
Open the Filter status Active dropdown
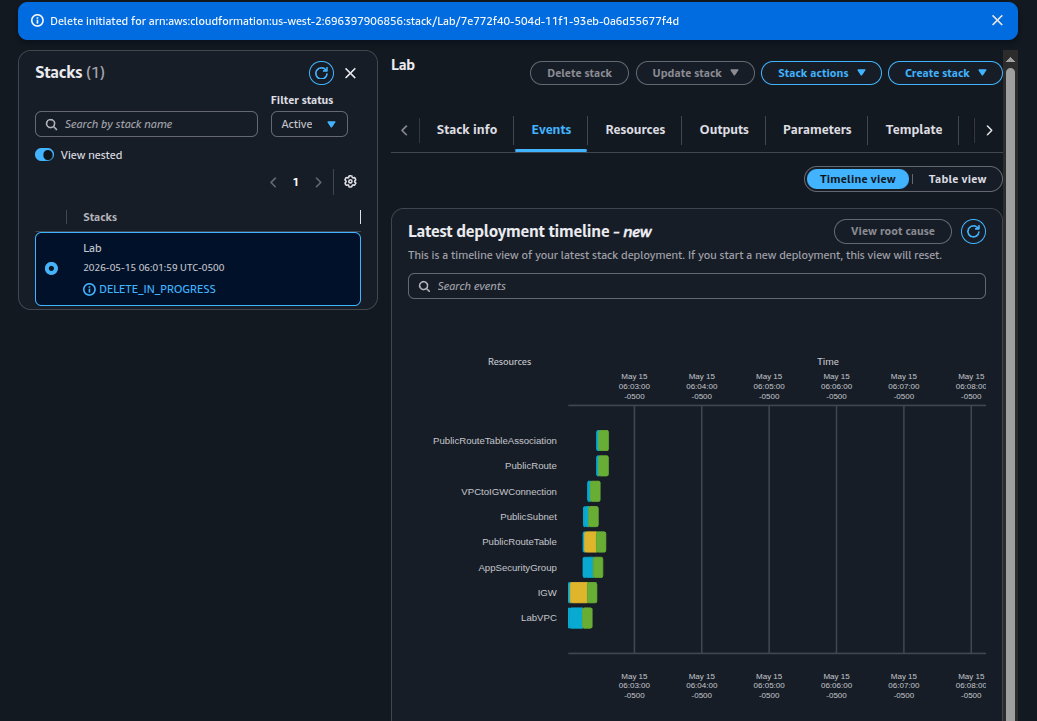310,124
